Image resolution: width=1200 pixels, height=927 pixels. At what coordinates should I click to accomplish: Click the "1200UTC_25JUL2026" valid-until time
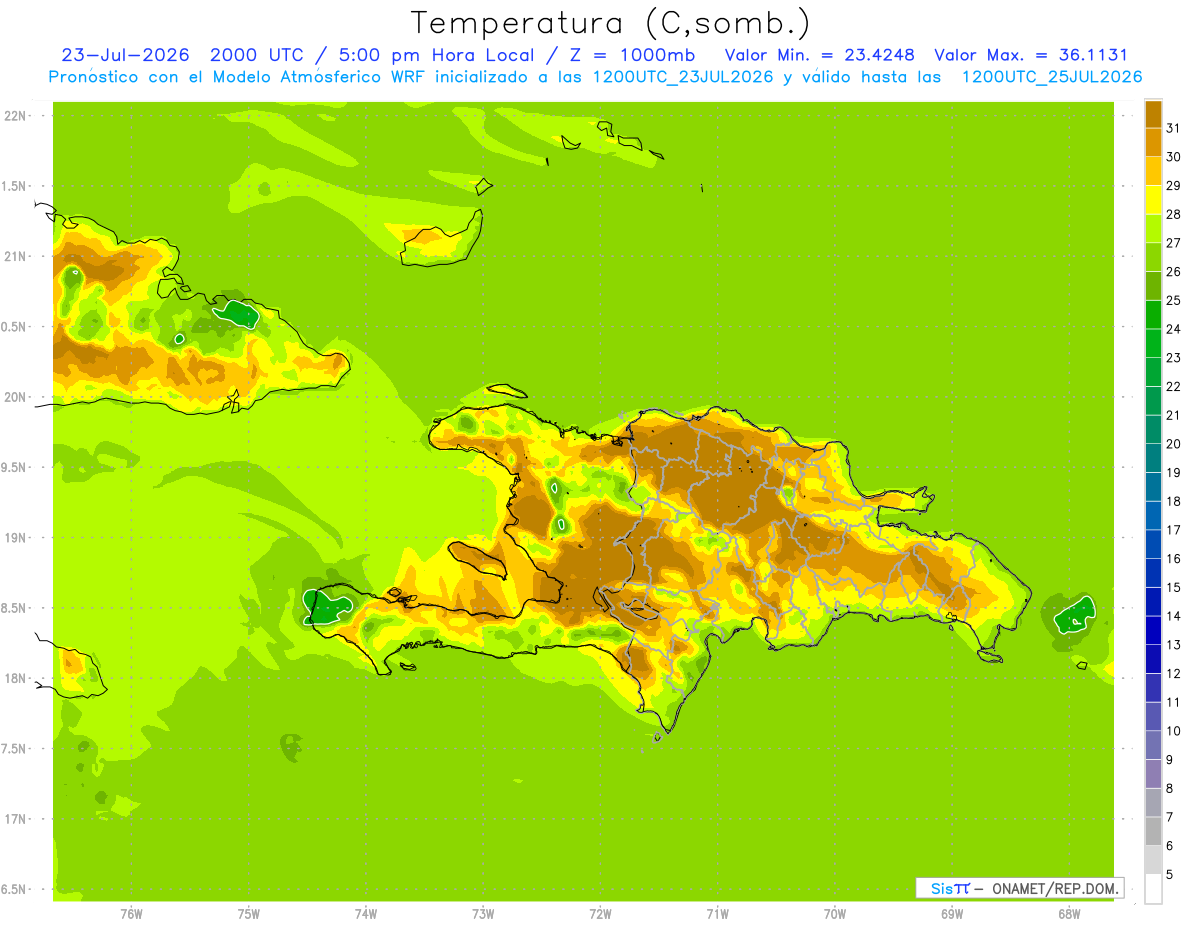pos(1052,77)
